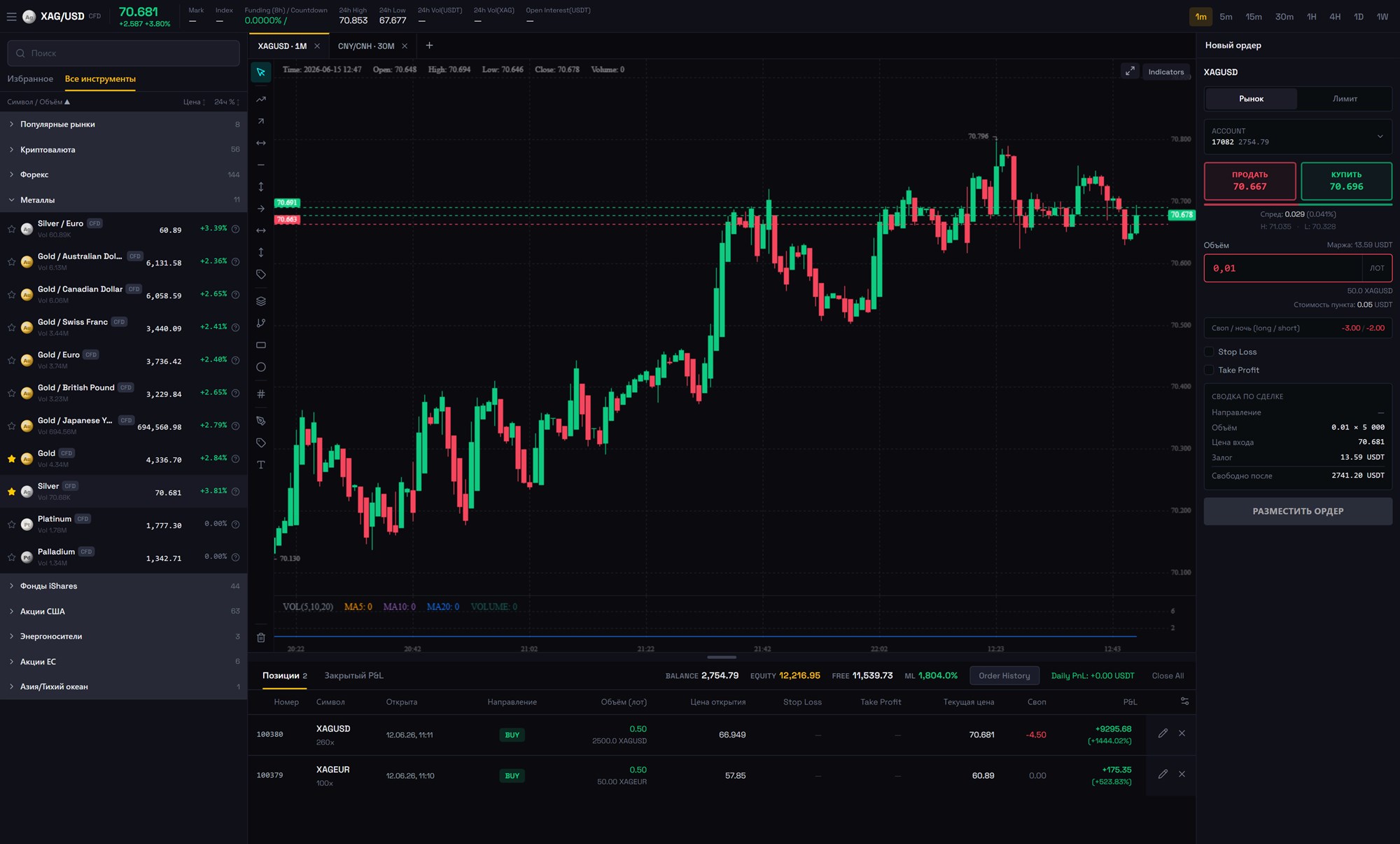Close position 100380 with the X icon
1400x844 pixels.
coord(1182,733)
